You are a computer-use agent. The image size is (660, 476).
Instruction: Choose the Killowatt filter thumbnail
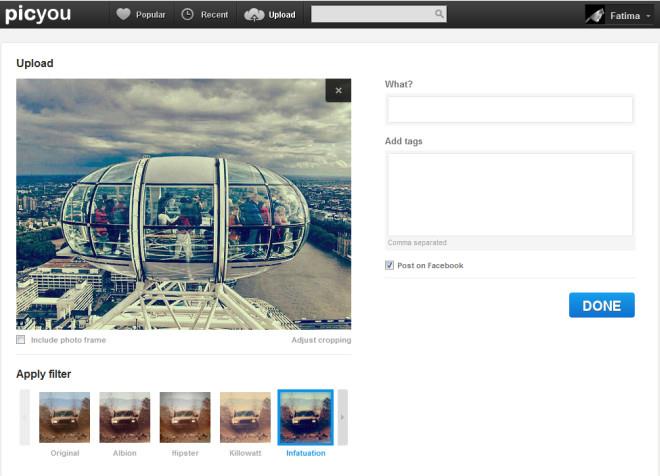(245, 417)
